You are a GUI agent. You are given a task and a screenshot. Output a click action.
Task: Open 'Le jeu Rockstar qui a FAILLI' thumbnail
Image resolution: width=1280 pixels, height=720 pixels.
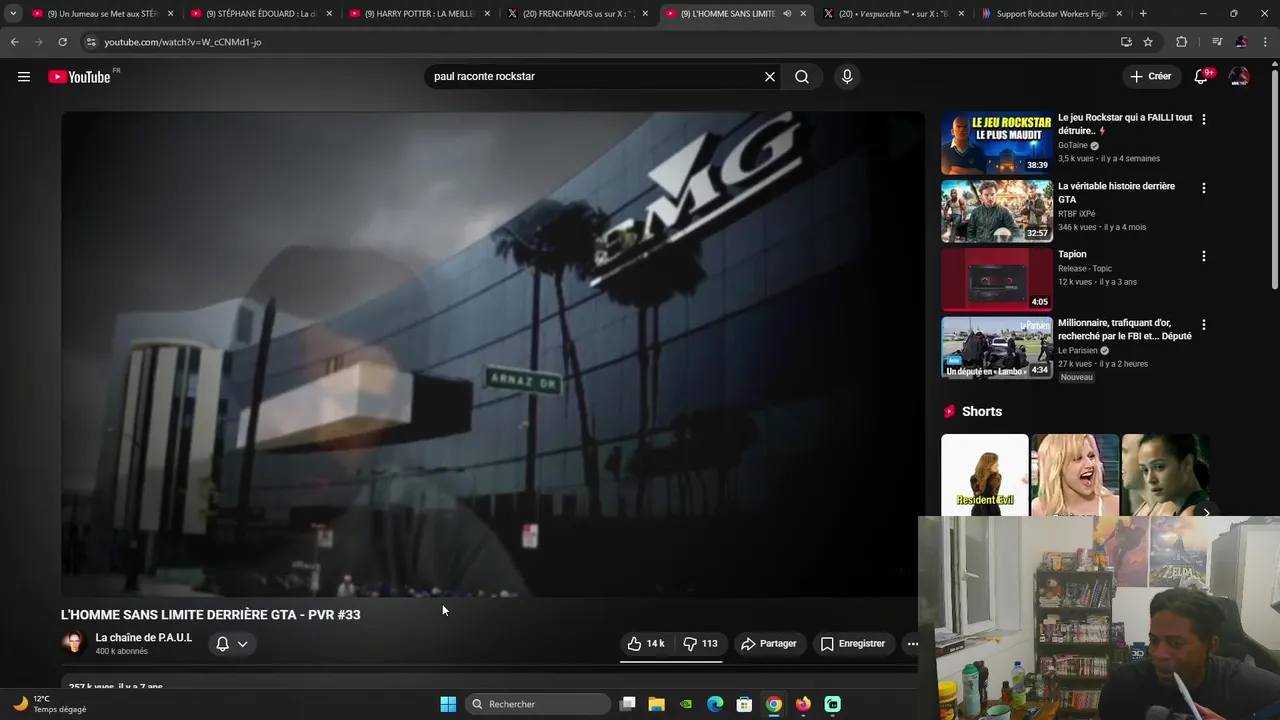(x=996, y=142)
